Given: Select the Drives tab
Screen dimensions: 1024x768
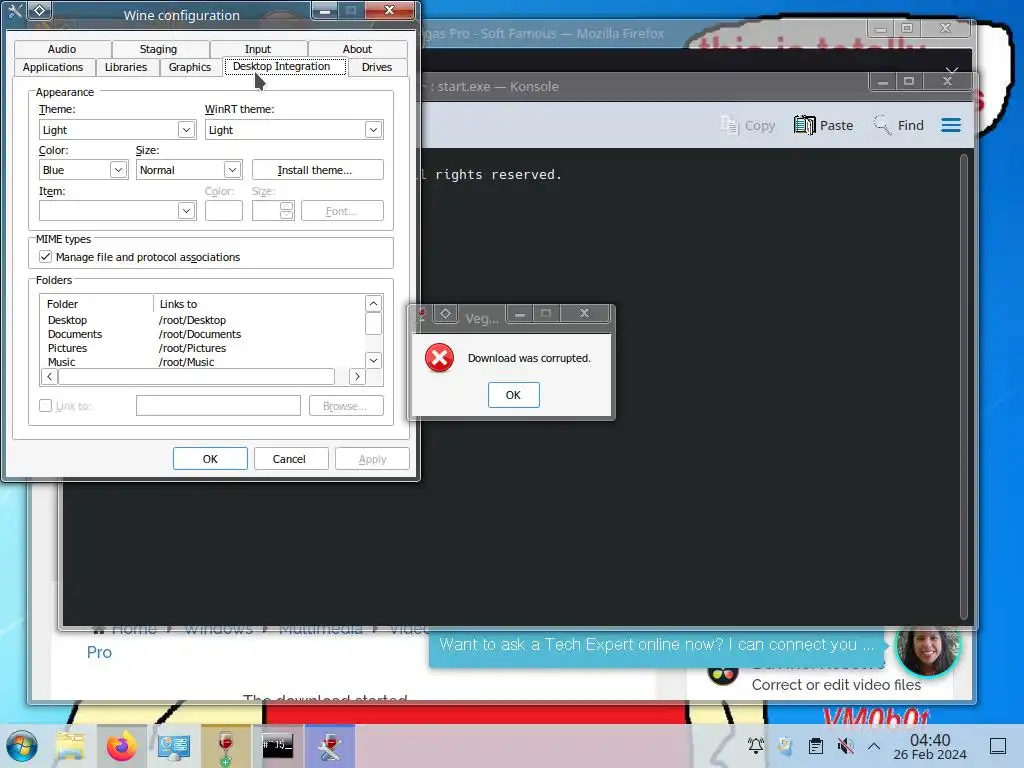Looking at the screenshot, I should (377, 67).
